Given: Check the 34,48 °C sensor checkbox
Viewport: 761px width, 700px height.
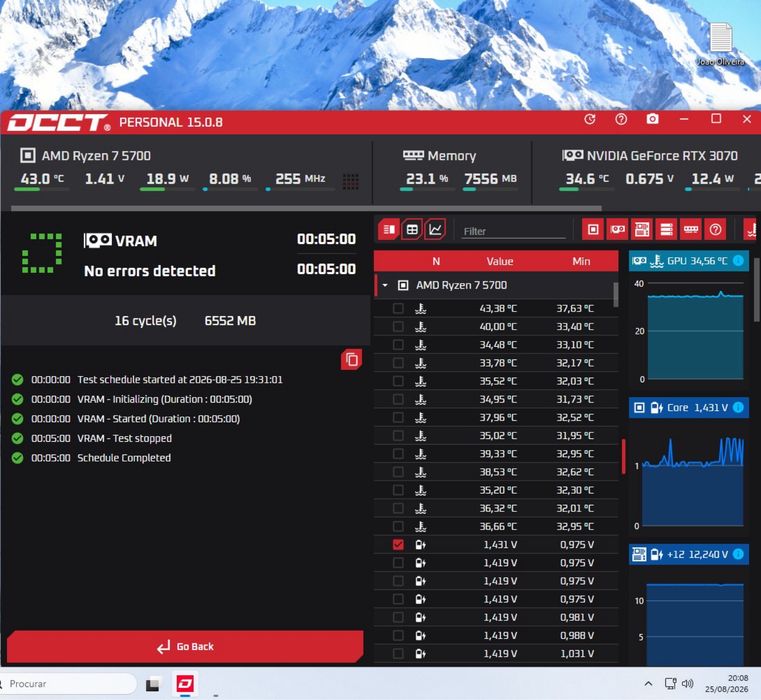Looking at the screenshot, I should (398, 345).
